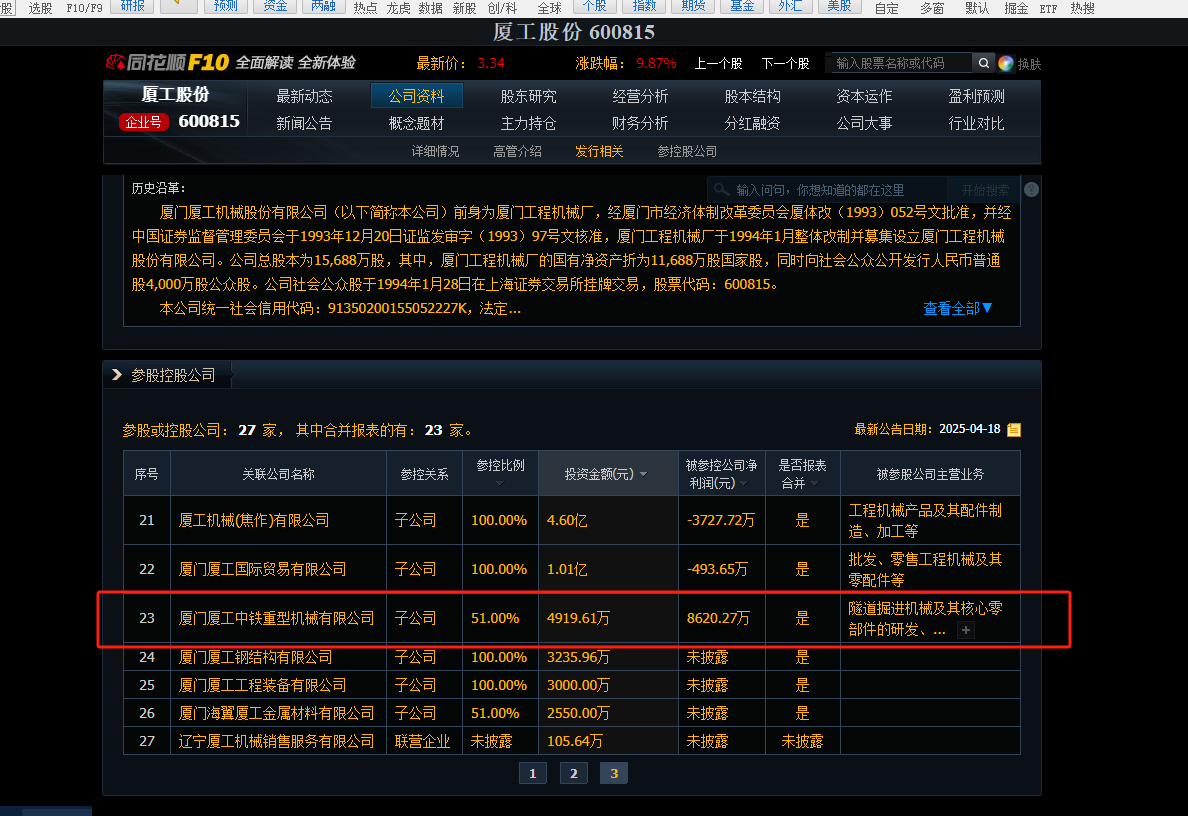Expand full company history via 查看全部

(958, 309)
